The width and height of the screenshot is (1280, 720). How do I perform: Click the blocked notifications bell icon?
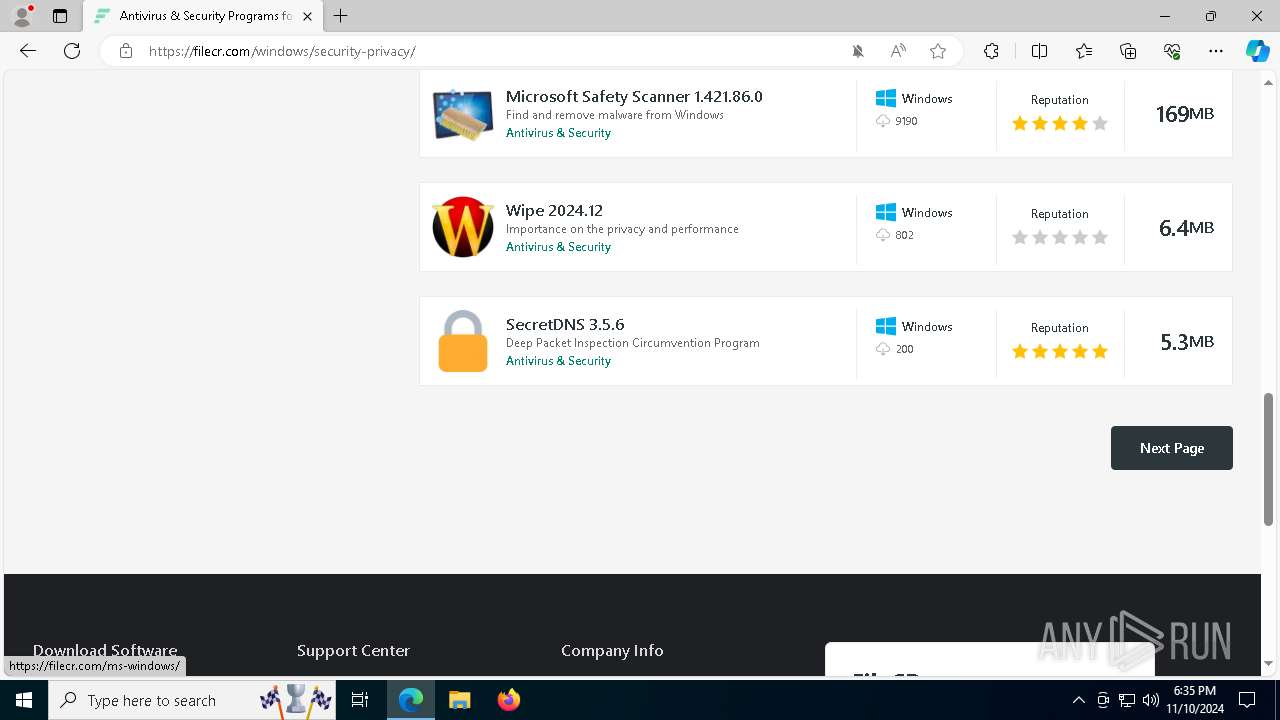[x=858, y=51]
